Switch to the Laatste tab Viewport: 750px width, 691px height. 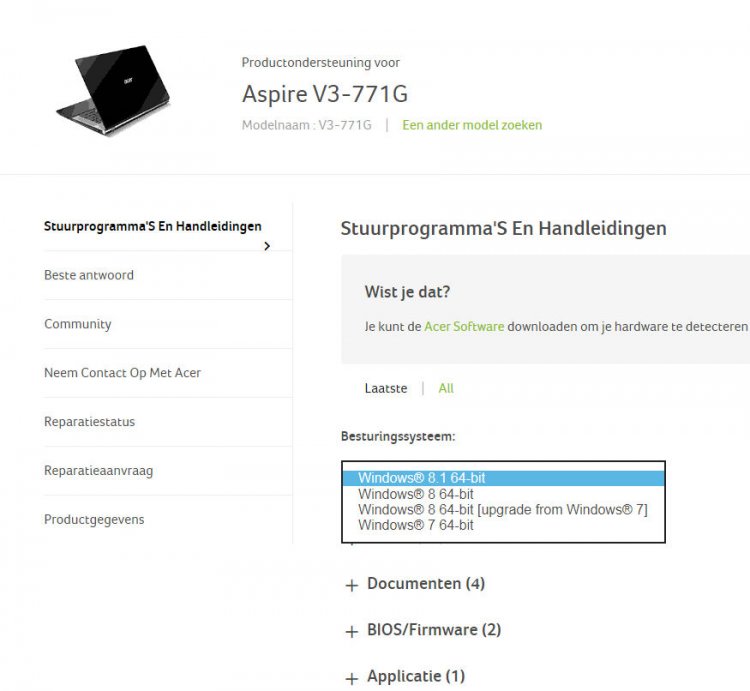386,388
